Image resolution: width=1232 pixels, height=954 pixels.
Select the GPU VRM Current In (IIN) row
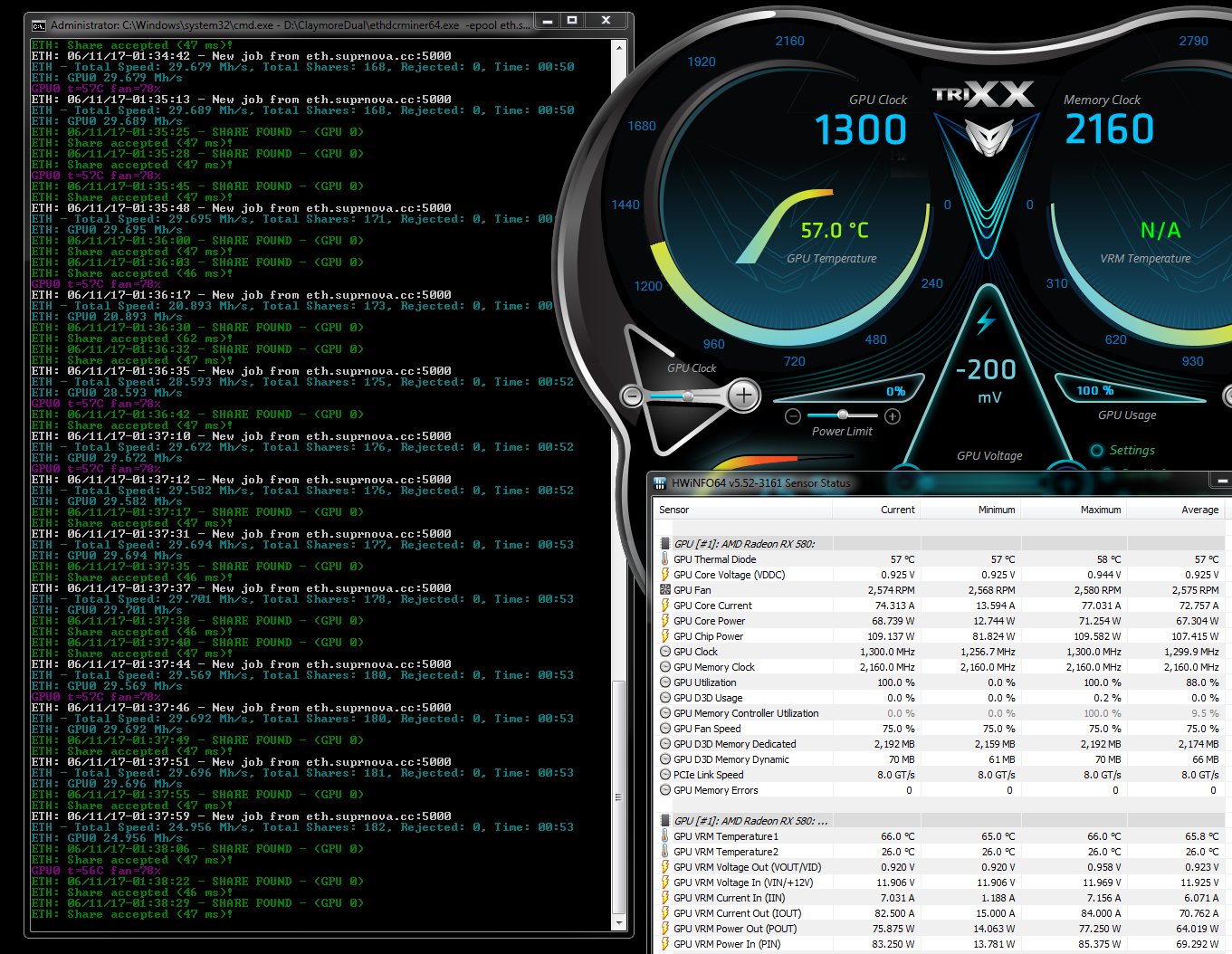point(939,898)
